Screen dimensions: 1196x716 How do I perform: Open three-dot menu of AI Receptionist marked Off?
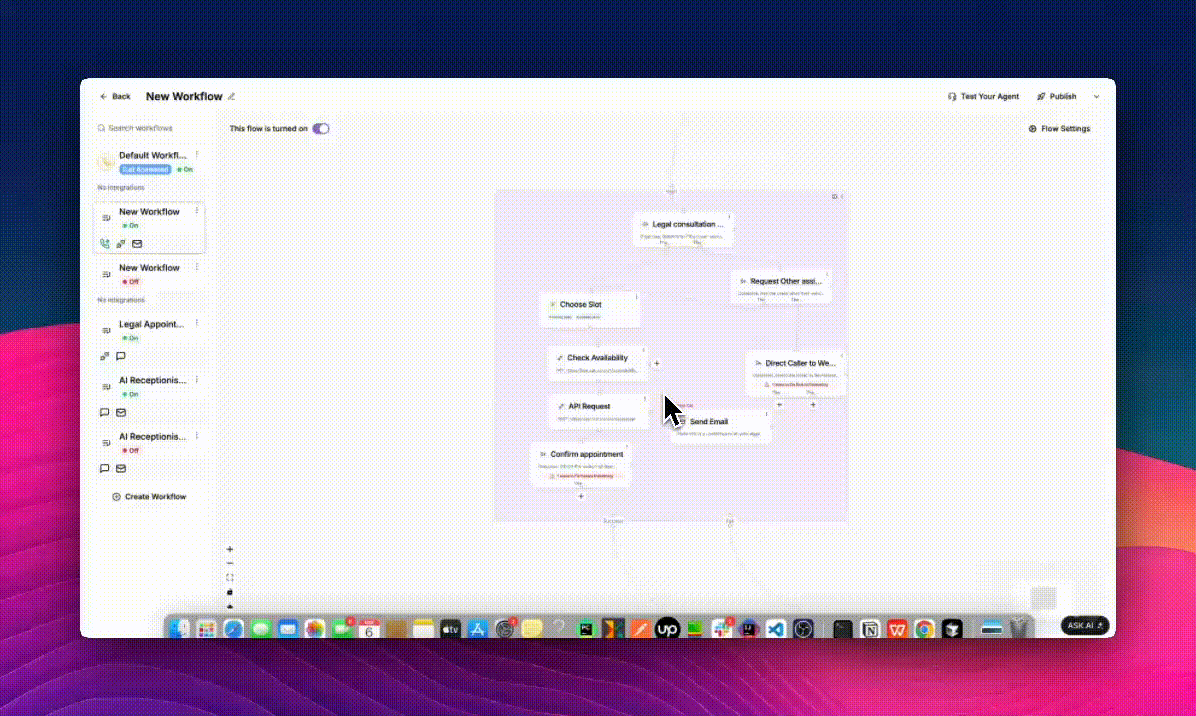pyautogui.click(x=197, y=436)
